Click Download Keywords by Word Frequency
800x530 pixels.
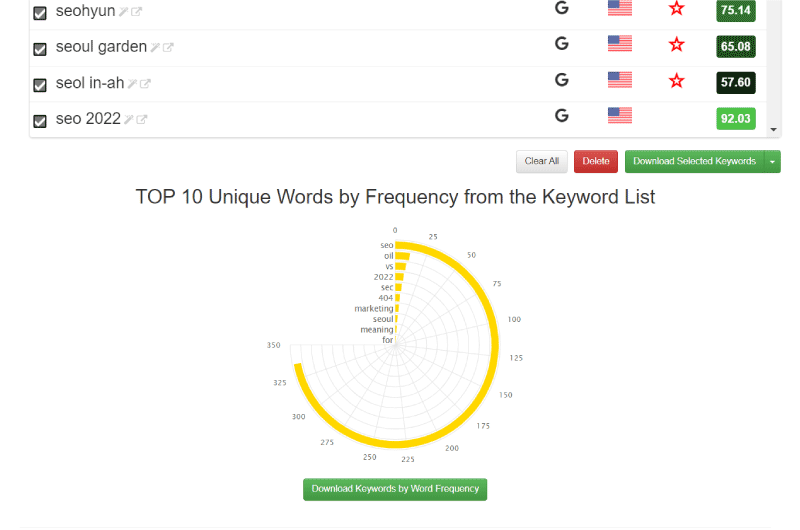point(395,489)
